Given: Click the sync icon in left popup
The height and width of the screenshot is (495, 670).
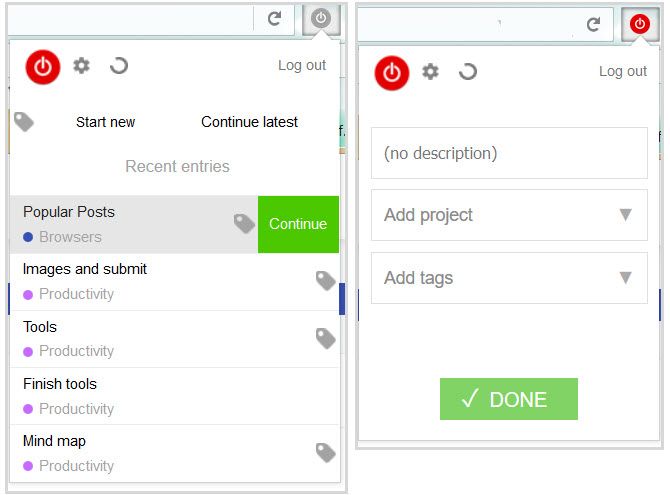Looking at the screenshot, I should pos(119,66).
